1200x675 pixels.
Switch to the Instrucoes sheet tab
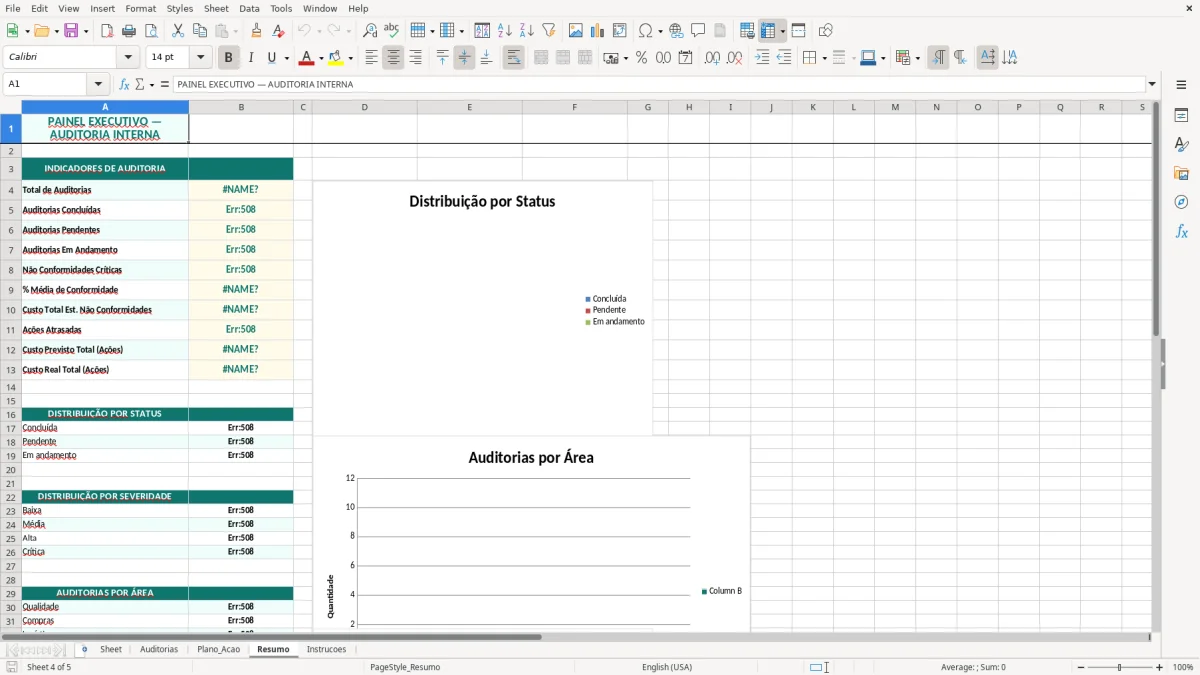(x=326, y=649)
